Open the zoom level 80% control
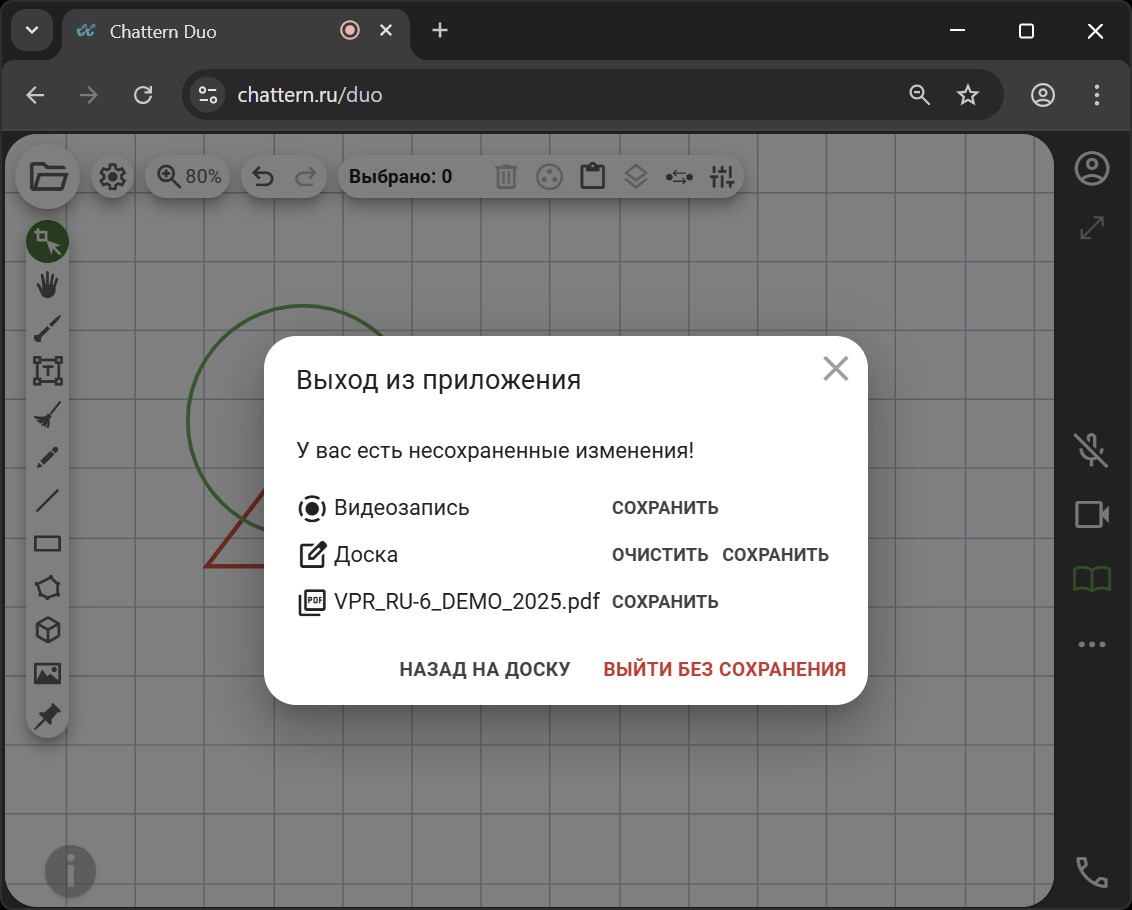Image resolution: width=1132 pixels, height=910 pixels. click(187, 175)
